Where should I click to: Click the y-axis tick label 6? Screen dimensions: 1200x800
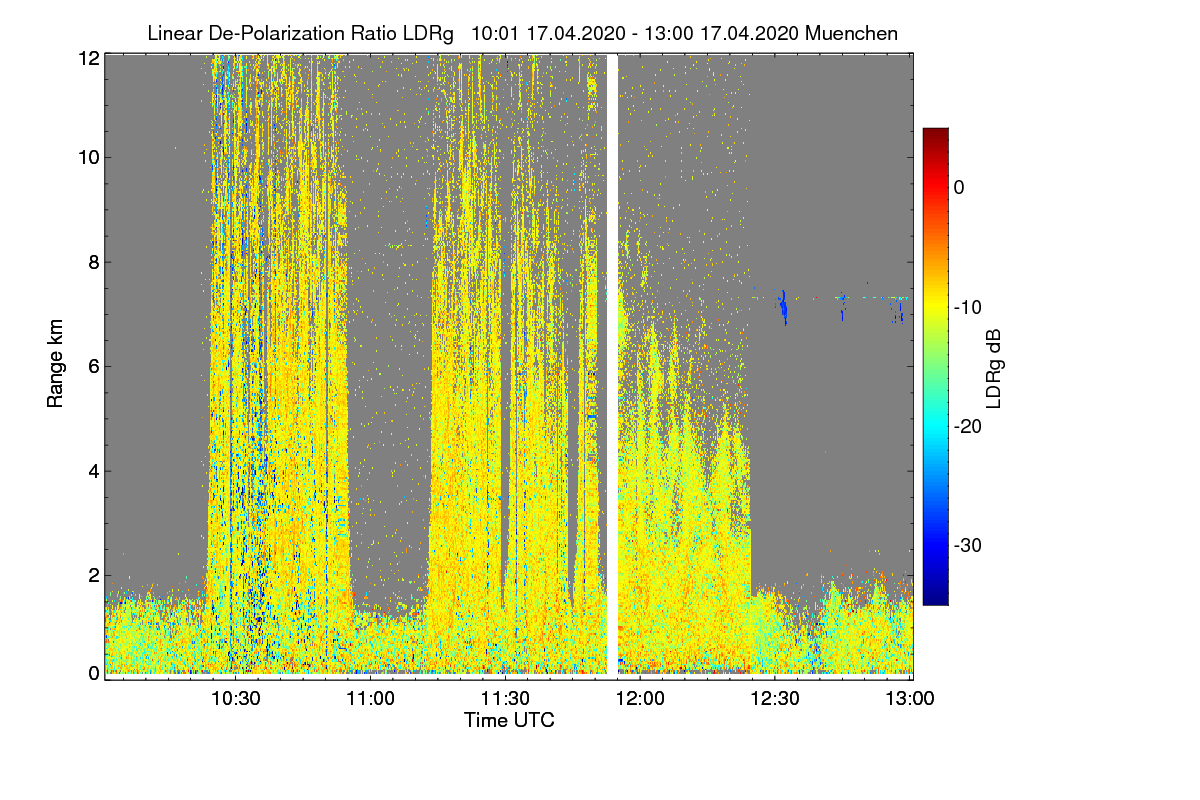point(93,366)
